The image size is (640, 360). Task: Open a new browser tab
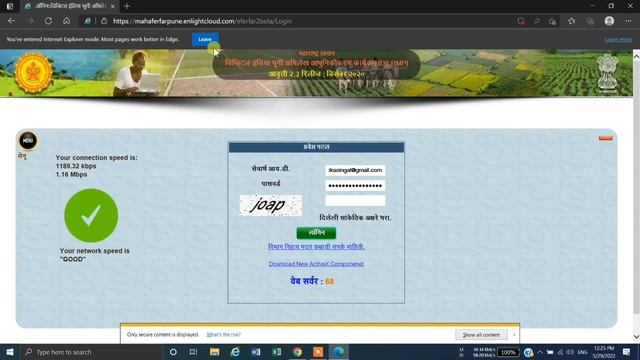point(127,6)
